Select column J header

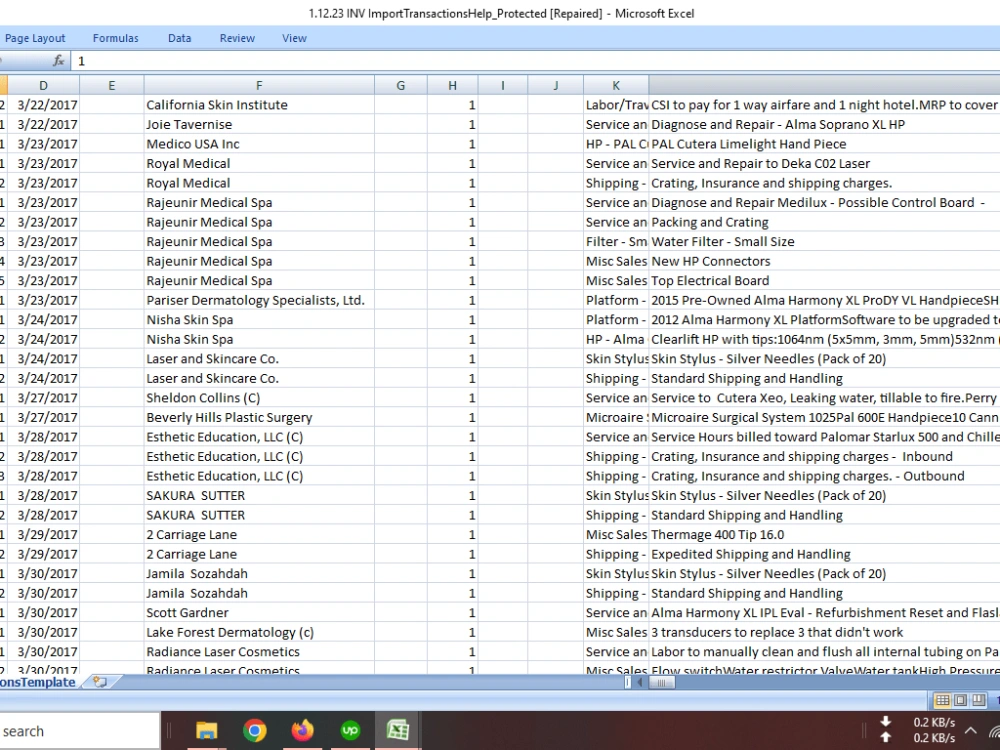555,85
